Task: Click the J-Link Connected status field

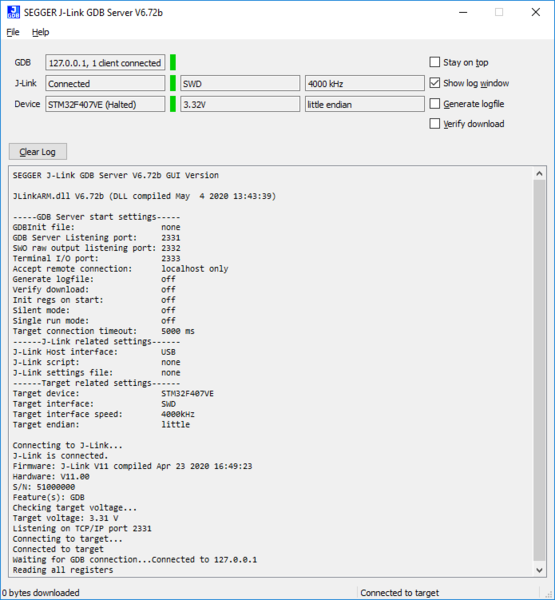Action: pyautogui.click(x=105, y=83)
